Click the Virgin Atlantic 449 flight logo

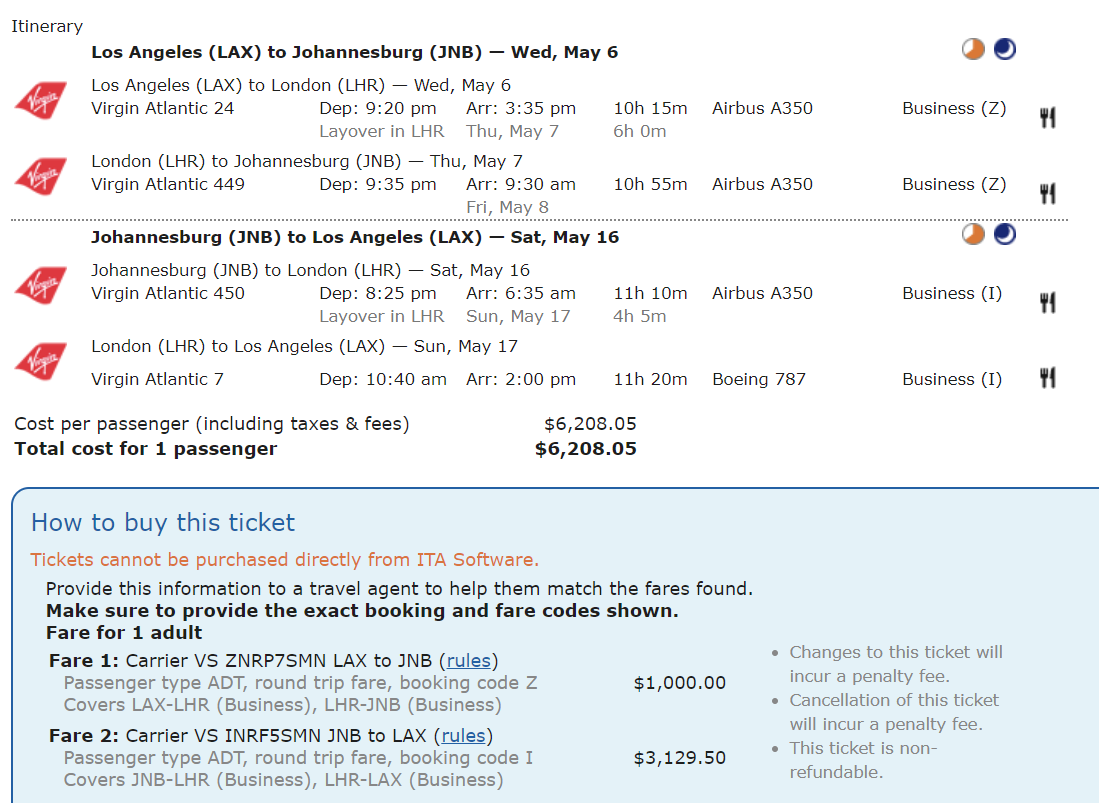point(41,176)
